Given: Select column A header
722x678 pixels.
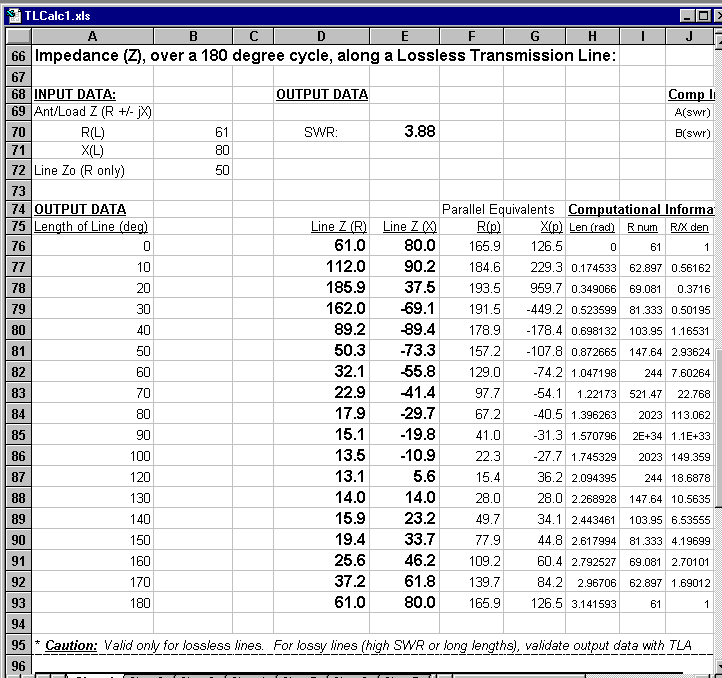Looking at the screenshot, I should pyautogui.click(x=92, y=36).
